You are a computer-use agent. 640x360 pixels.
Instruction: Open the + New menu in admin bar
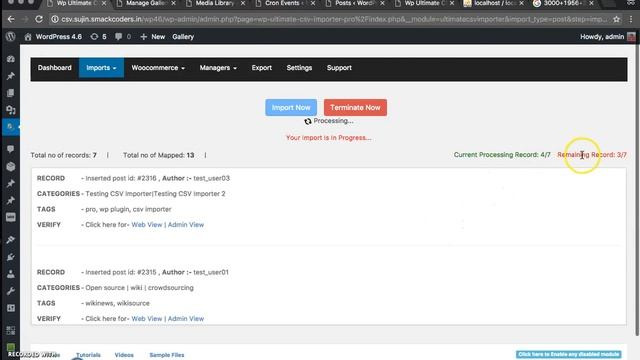(153, 37)
